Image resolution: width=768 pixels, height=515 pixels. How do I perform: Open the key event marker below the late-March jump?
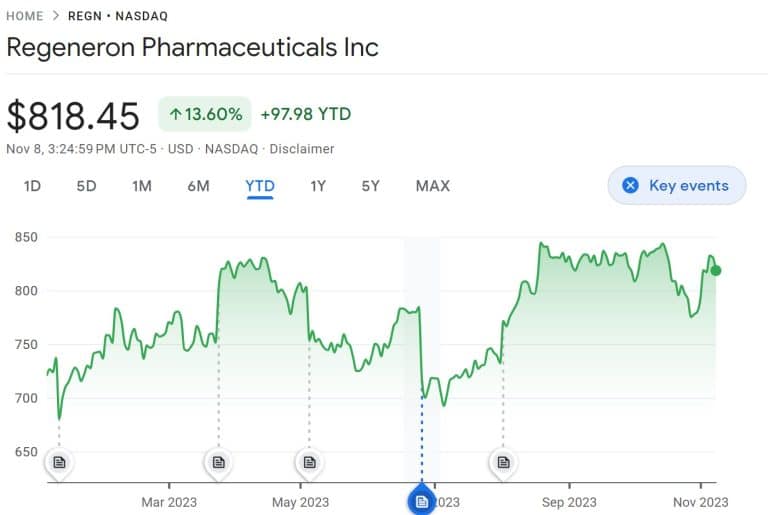(218, 462)
